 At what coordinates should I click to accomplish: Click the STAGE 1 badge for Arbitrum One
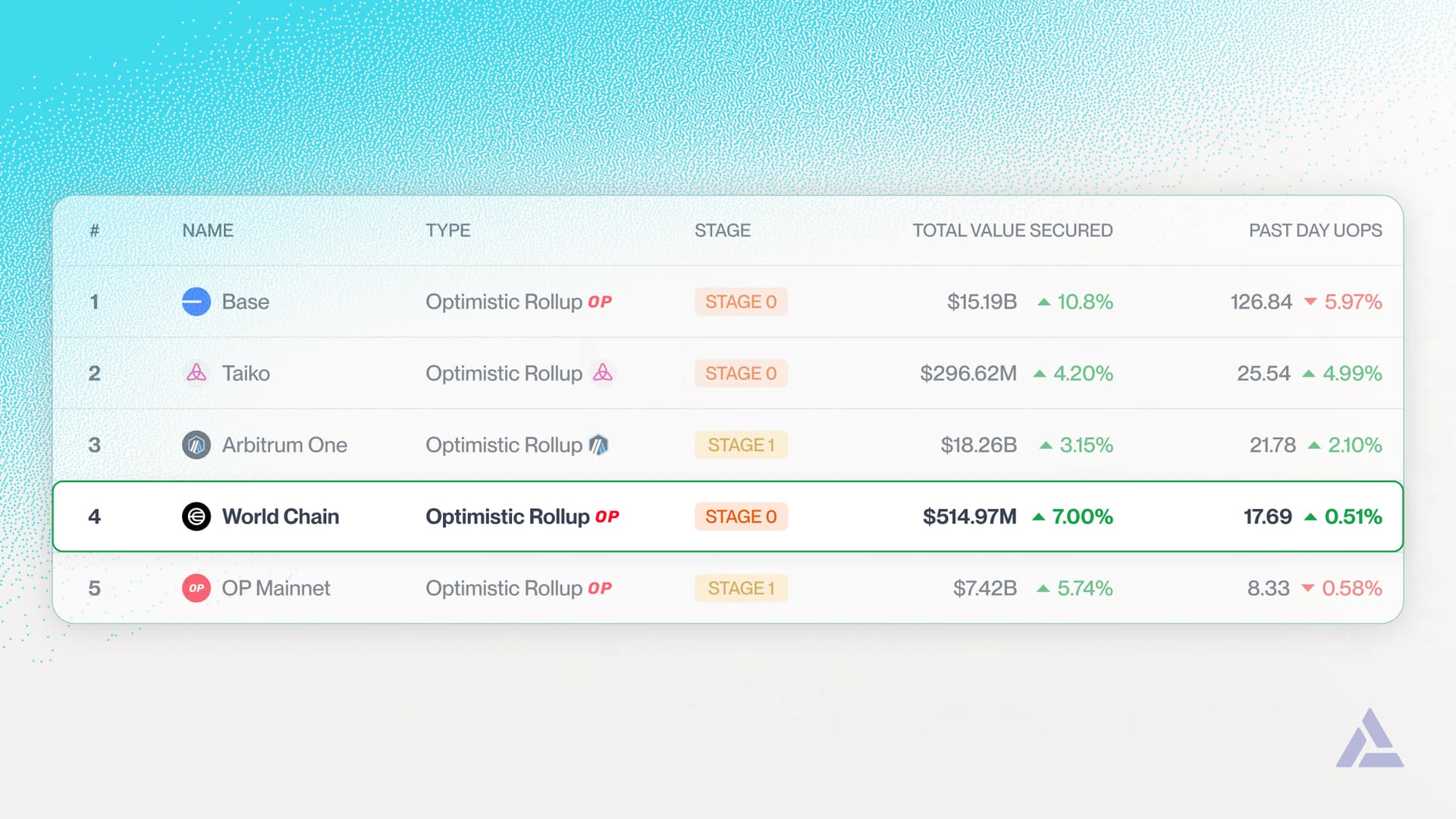(741, 445)
